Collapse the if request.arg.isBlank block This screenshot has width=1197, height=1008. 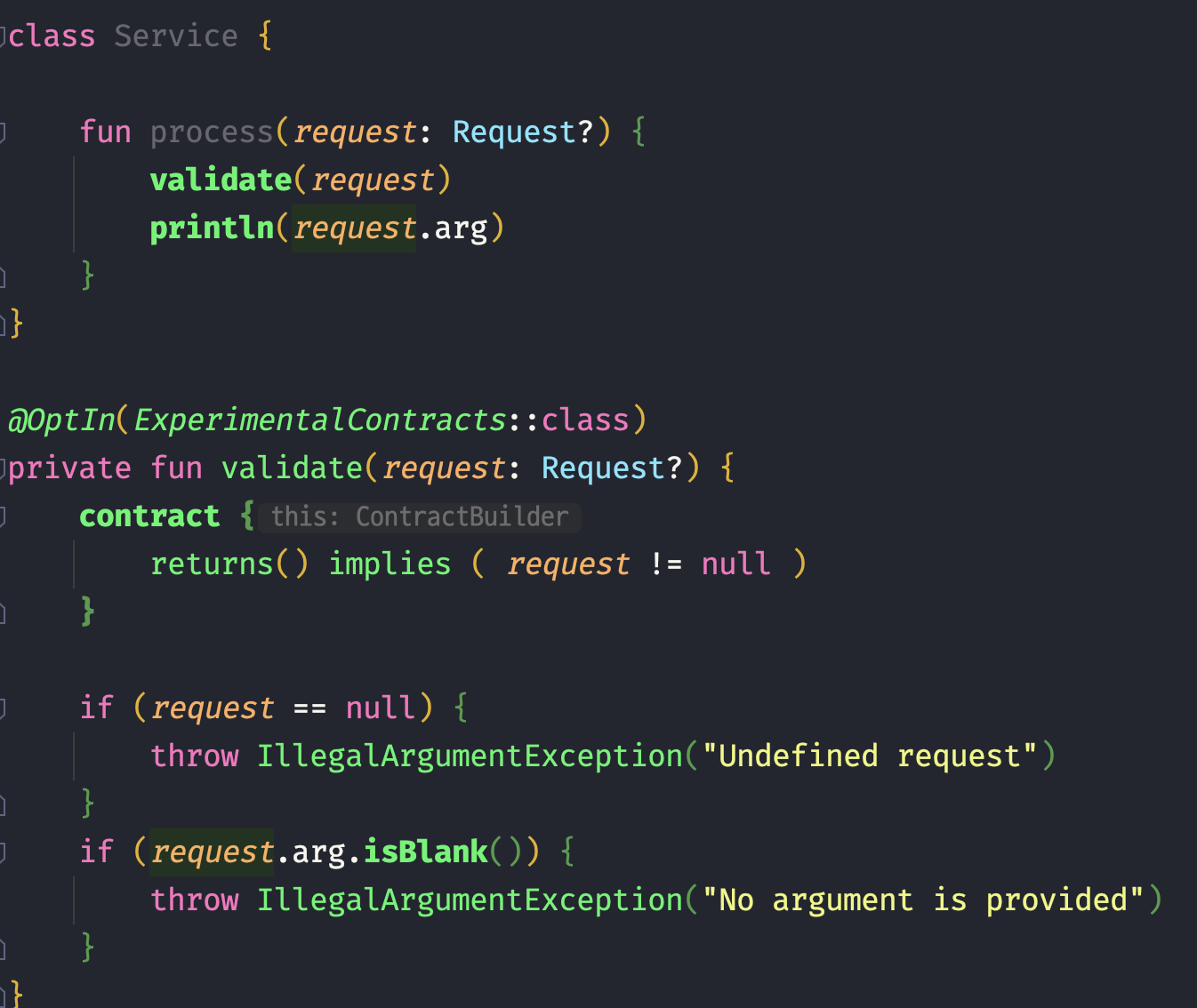4,852
